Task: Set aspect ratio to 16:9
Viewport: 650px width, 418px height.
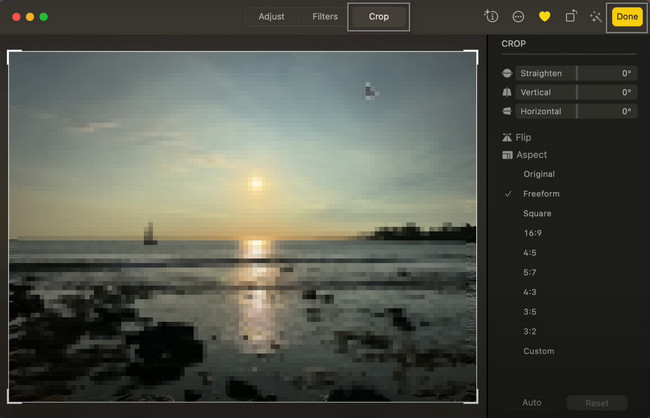Action: pyautogui.click(x=533, y=233)
